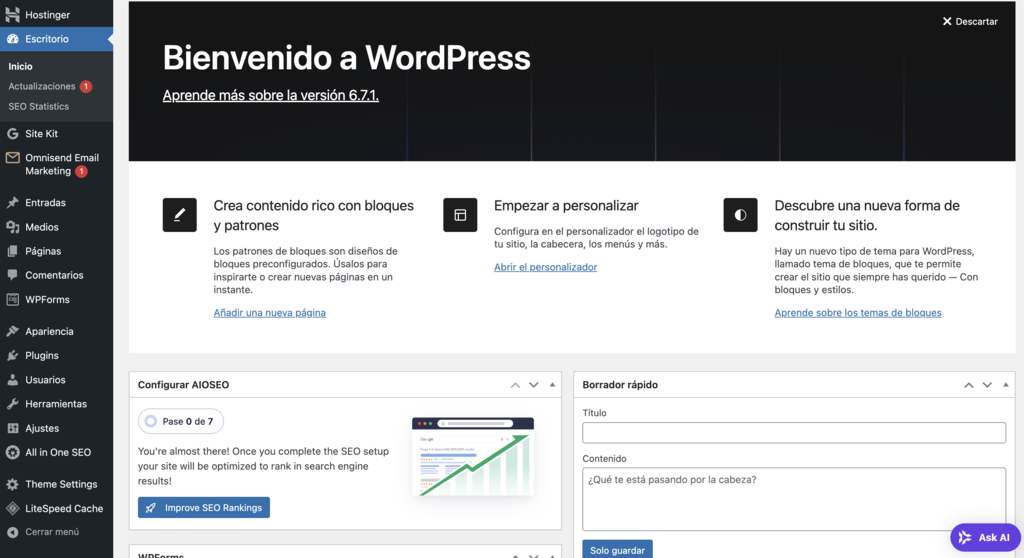Click the Herramientas wrench icon
The image size is (1024, 558).
(x=12, y=404)
